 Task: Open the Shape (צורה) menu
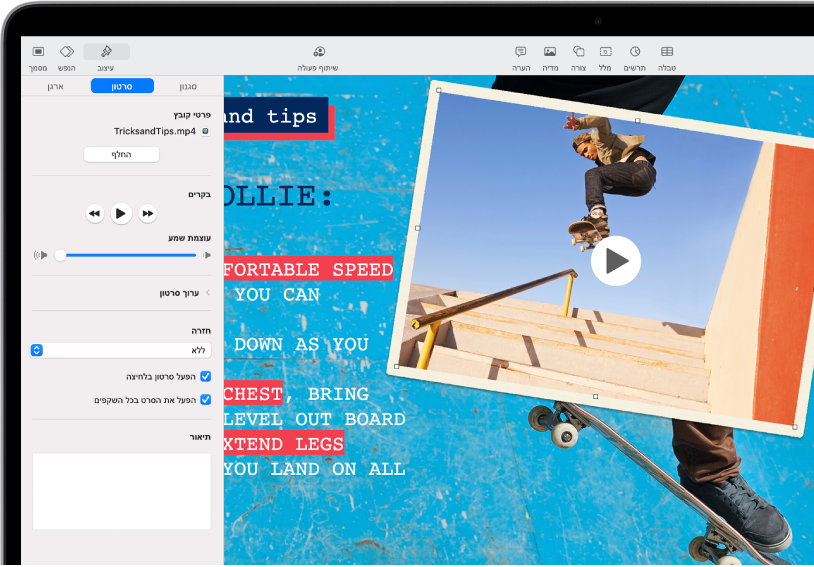578,58
